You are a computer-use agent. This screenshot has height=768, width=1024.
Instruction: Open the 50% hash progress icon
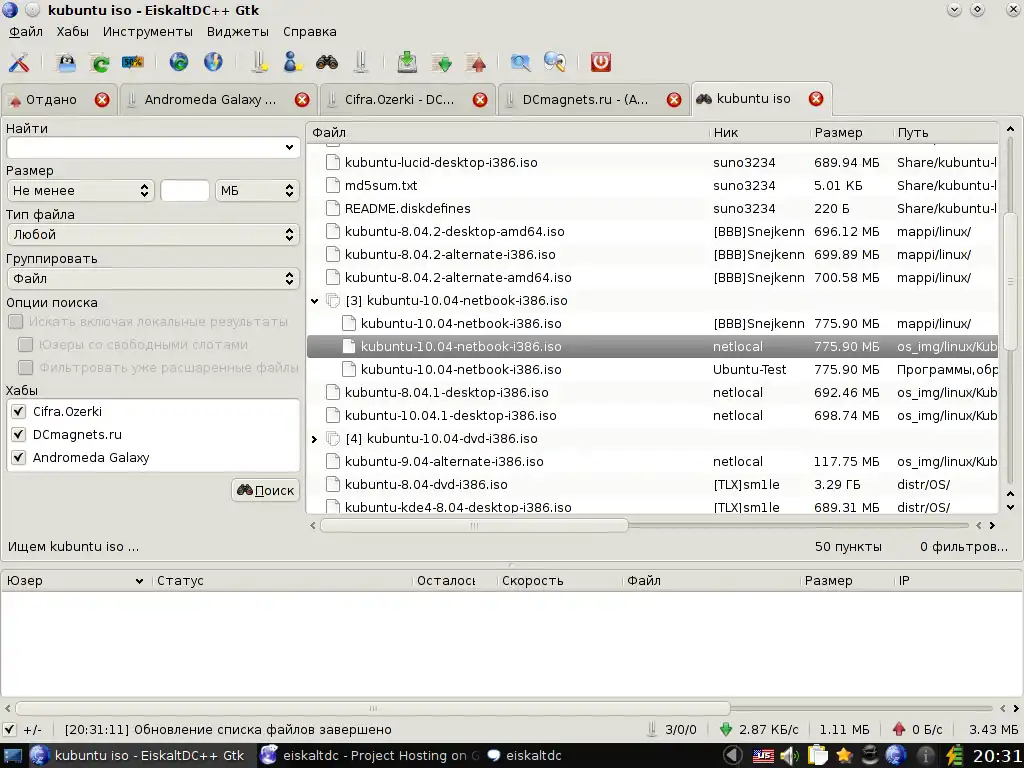(x=133, y=62)
